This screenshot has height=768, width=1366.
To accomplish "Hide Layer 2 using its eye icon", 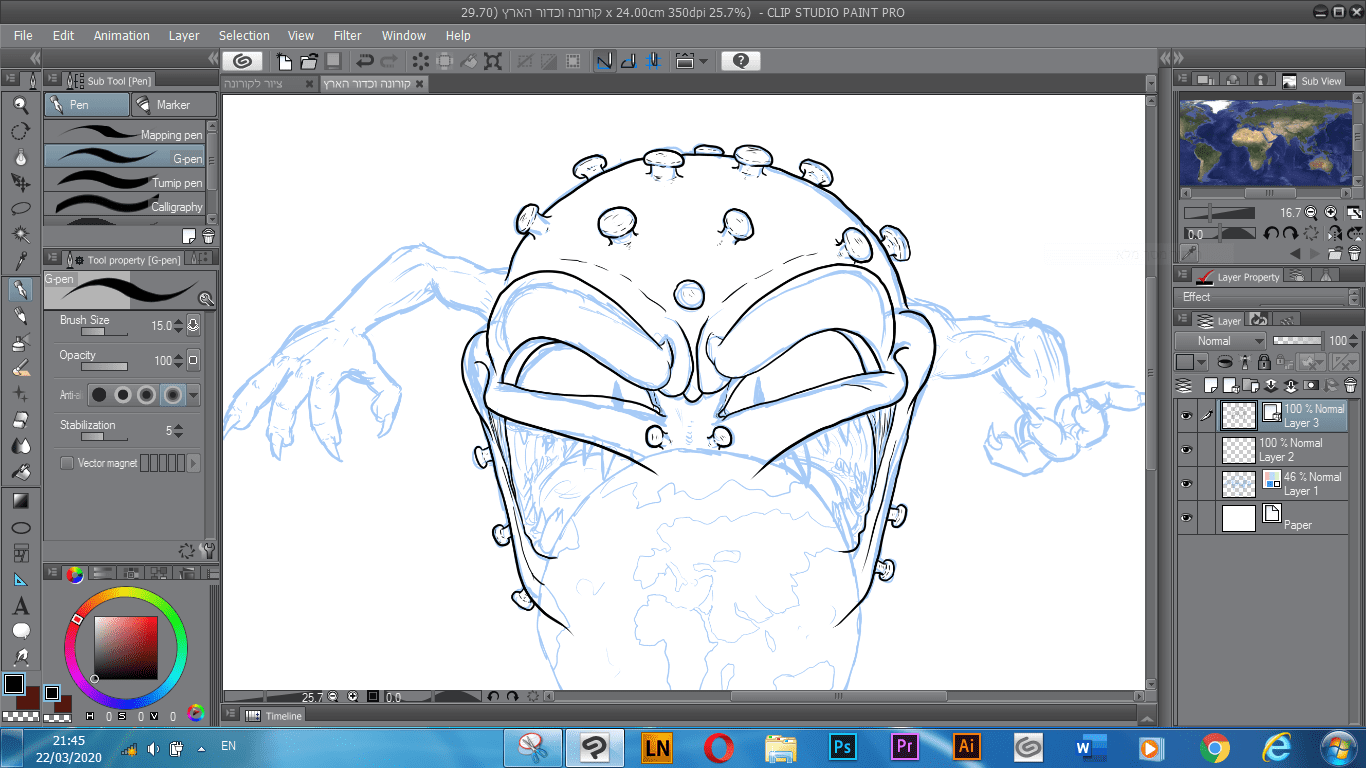I will (x=1186, y=450).
